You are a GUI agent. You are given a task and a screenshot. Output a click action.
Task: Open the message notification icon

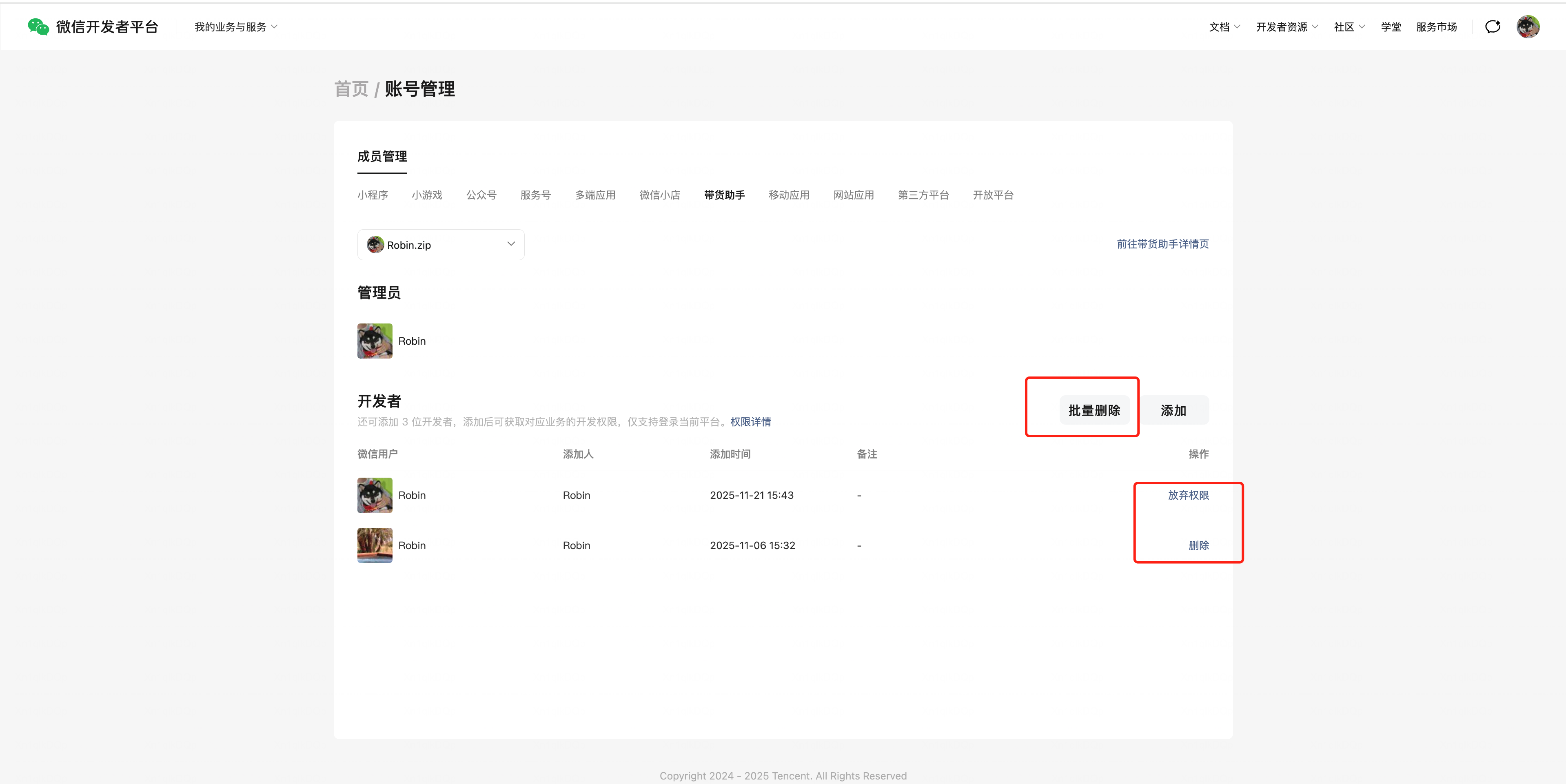pos(1493,27)
